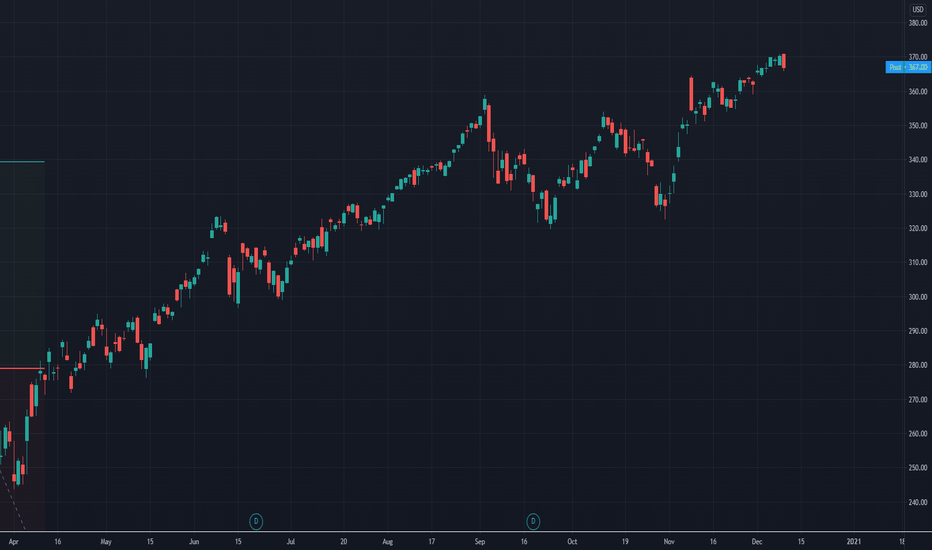Click the 300.00 price axis label
The image size is (932, 550).
coord(918,297)
